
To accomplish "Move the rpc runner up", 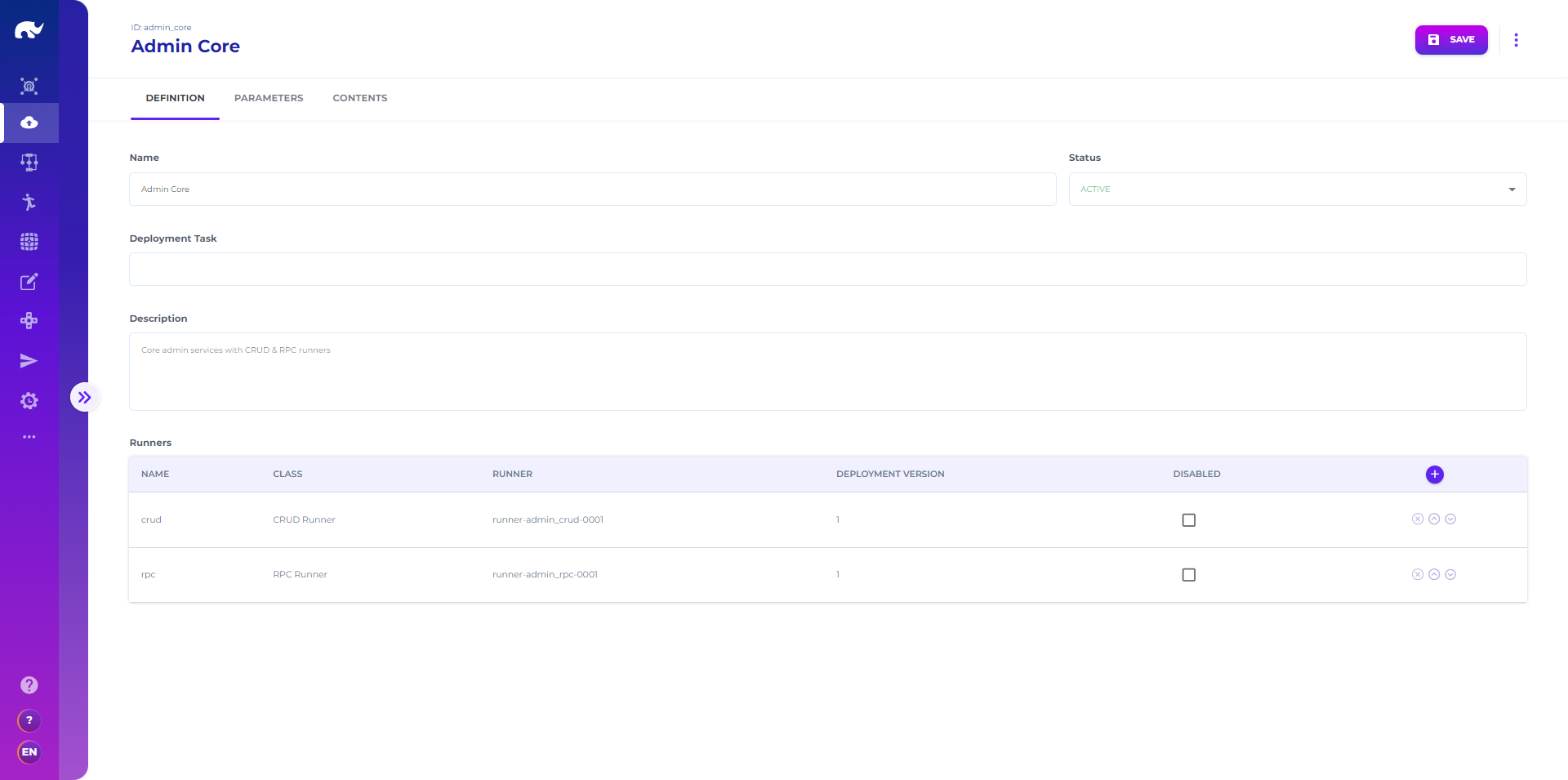I will point(1434,575).
